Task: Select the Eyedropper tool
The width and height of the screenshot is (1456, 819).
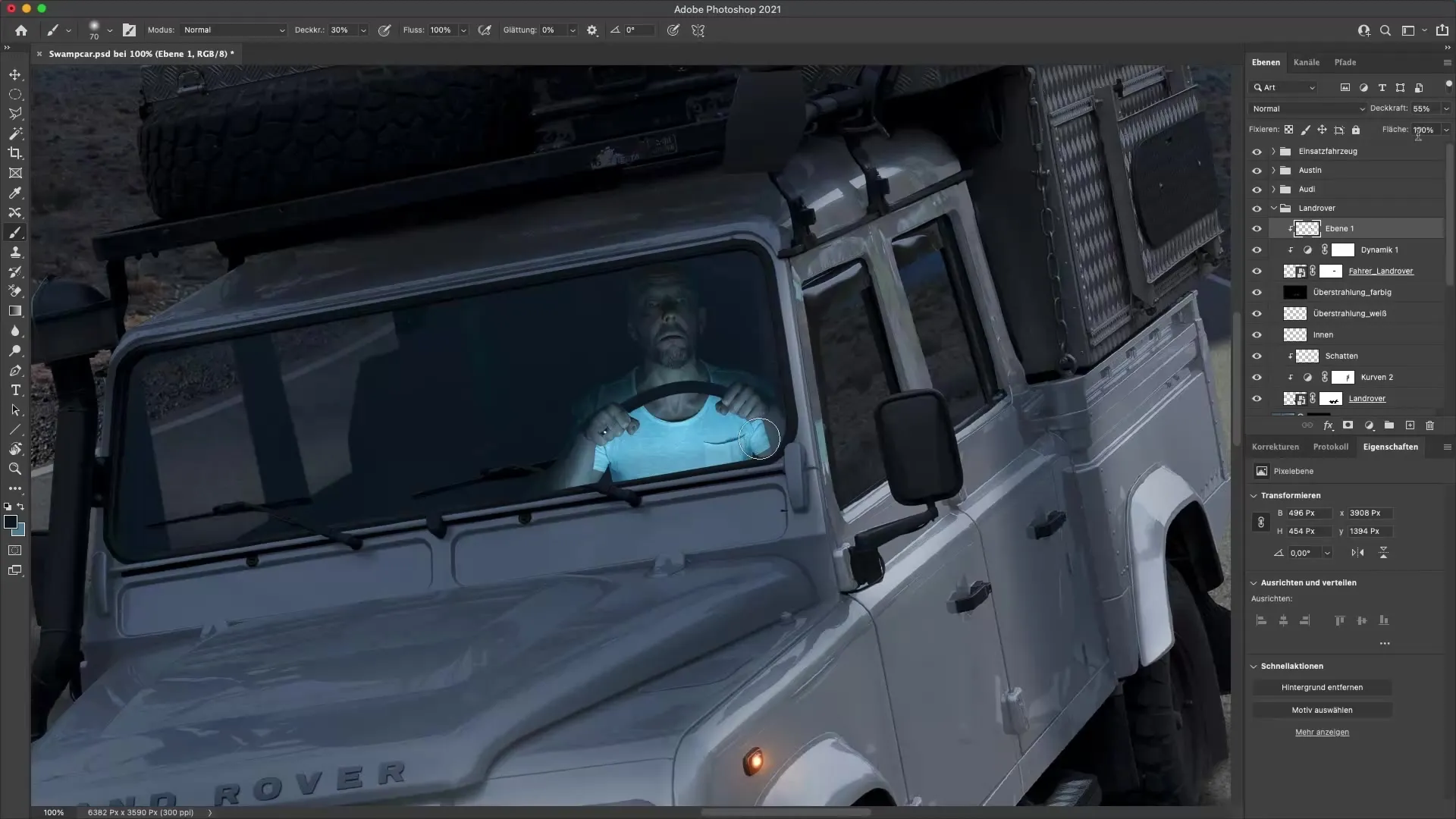Action: 15,193
